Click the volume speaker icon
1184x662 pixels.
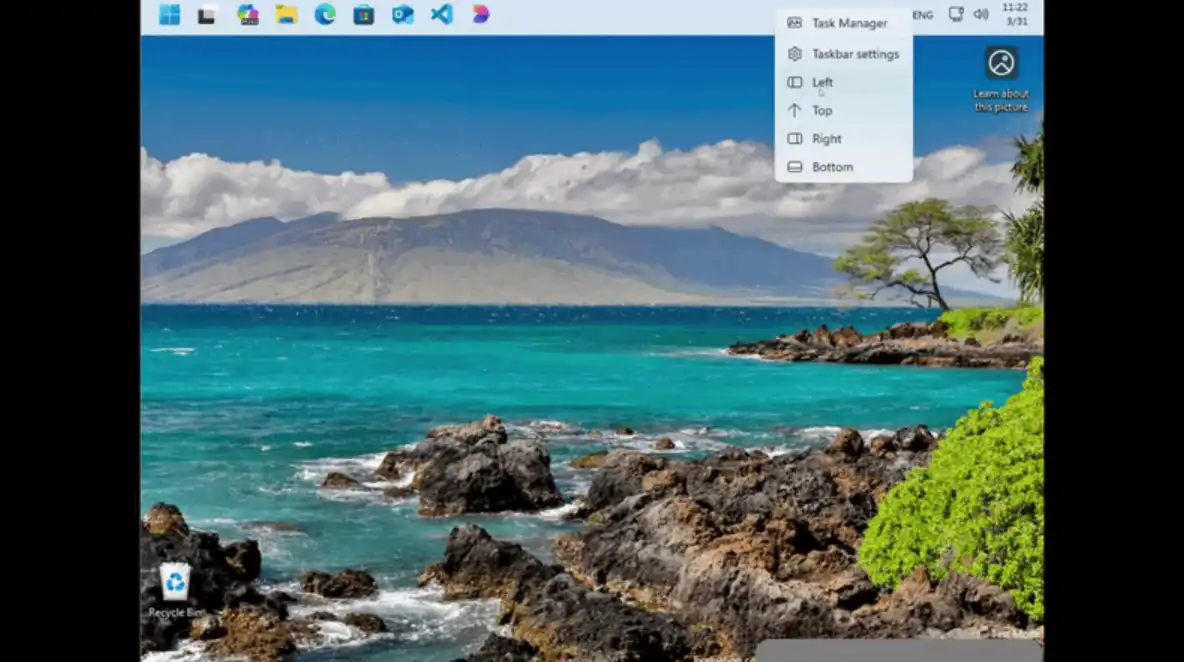click(x=981, y=14)
